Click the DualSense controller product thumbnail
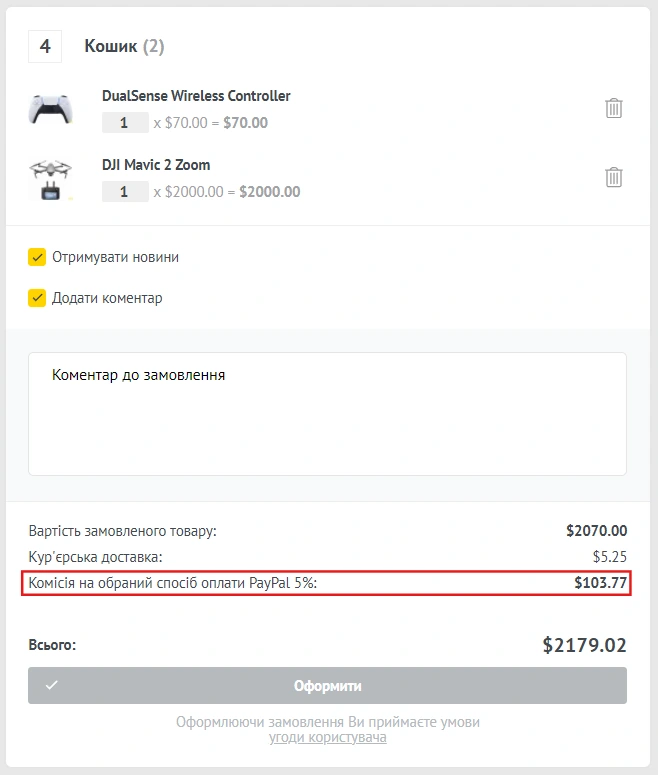 50,108
